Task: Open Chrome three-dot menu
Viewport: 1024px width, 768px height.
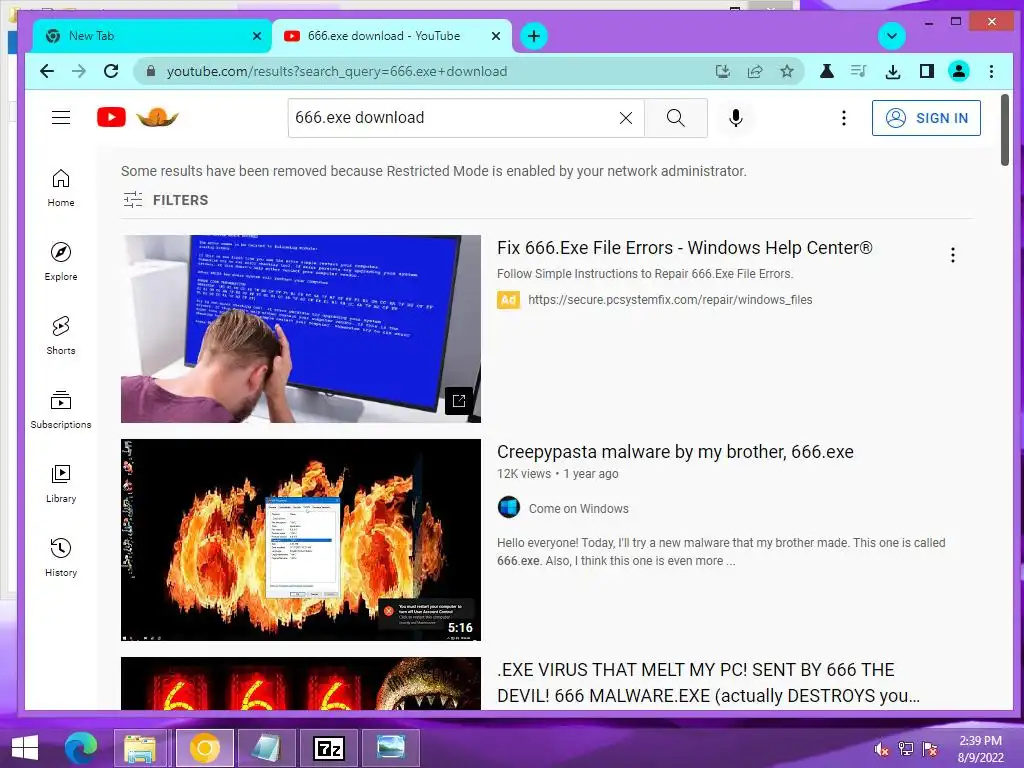Action: [991, 71]
